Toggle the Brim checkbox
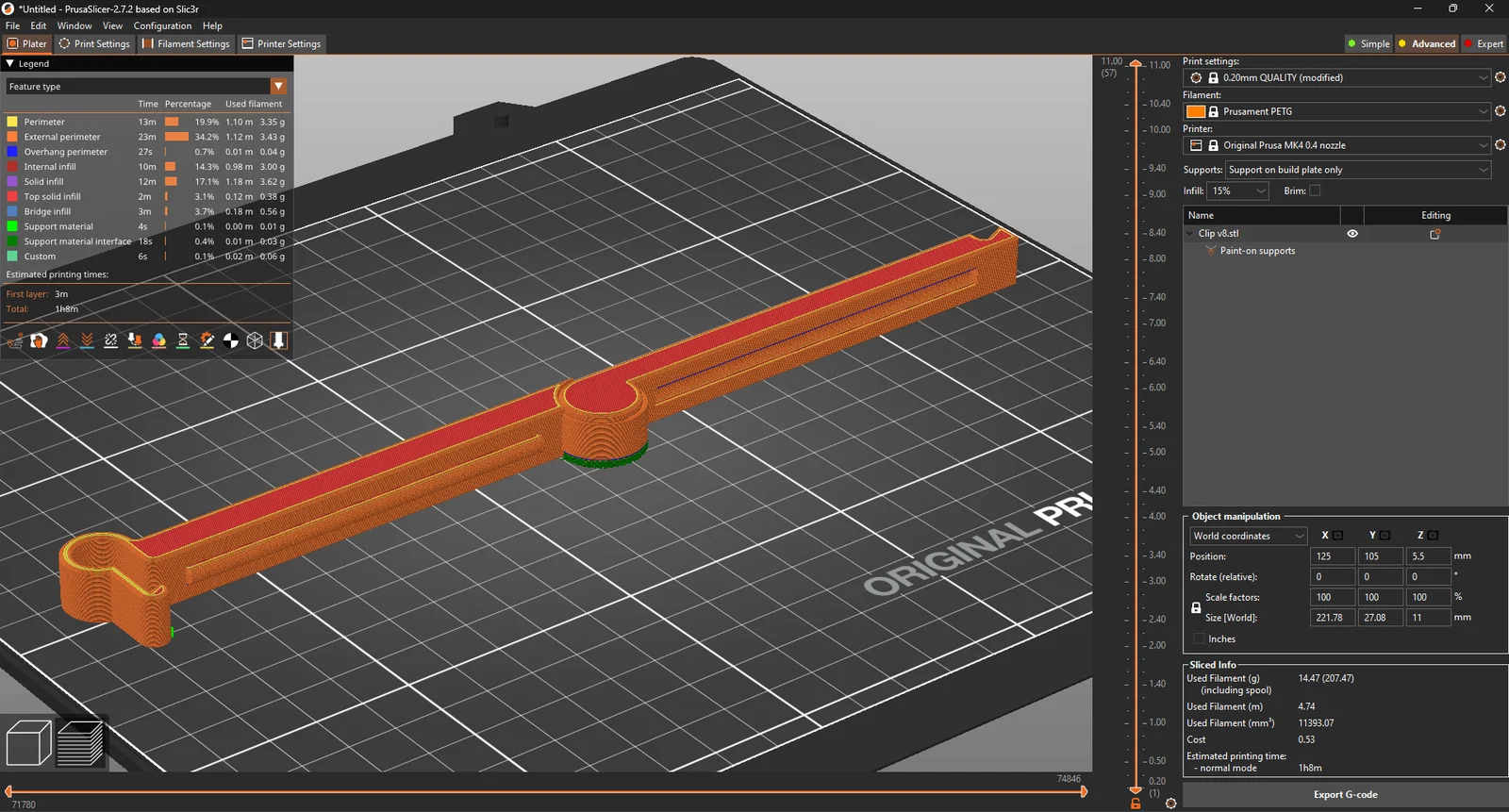 [1315, 191]
